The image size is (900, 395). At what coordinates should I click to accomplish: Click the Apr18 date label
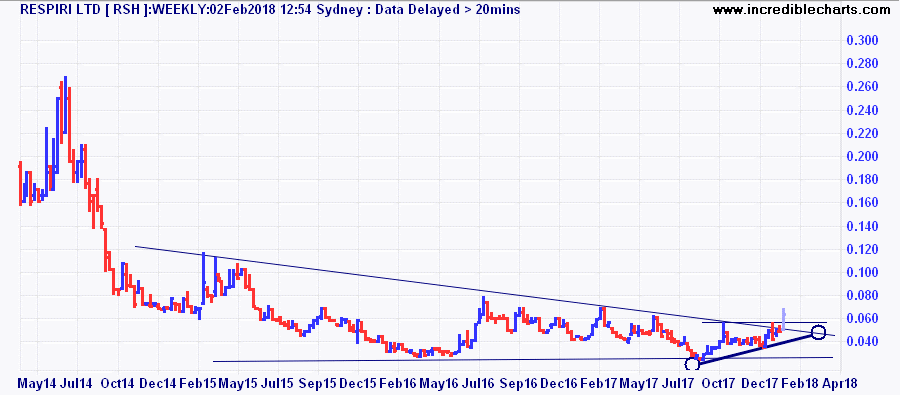(x=841, y=383)
